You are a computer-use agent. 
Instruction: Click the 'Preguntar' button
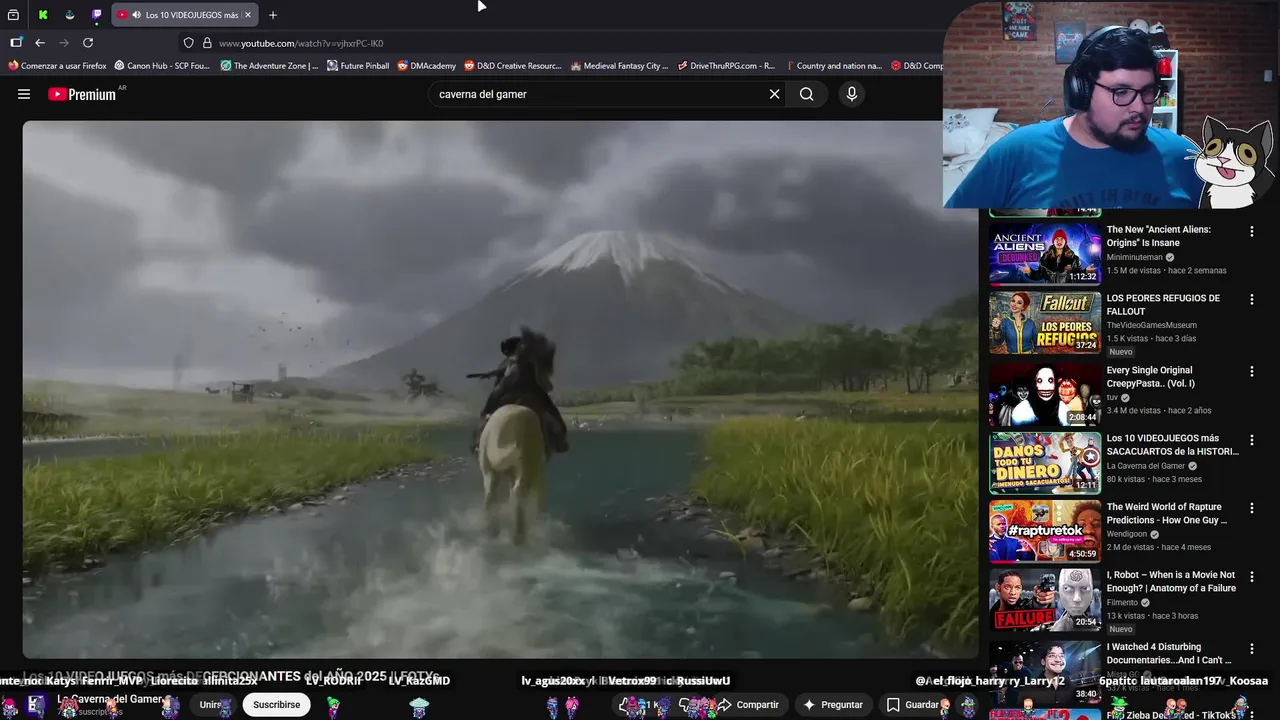click(x=832, y=705)
